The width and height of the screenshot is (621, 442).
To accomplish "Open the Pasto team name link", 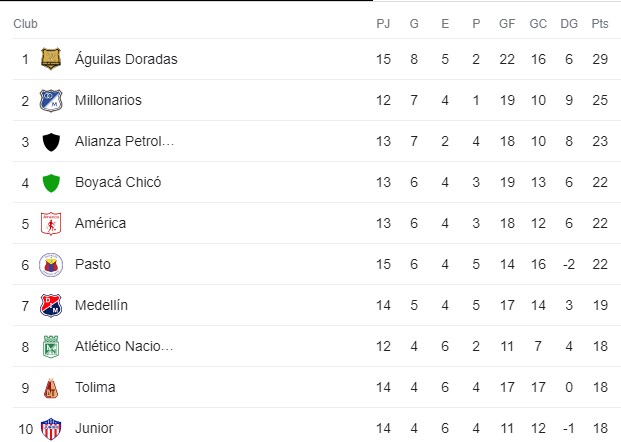I will pyautogui.click(x=93, y=264).
